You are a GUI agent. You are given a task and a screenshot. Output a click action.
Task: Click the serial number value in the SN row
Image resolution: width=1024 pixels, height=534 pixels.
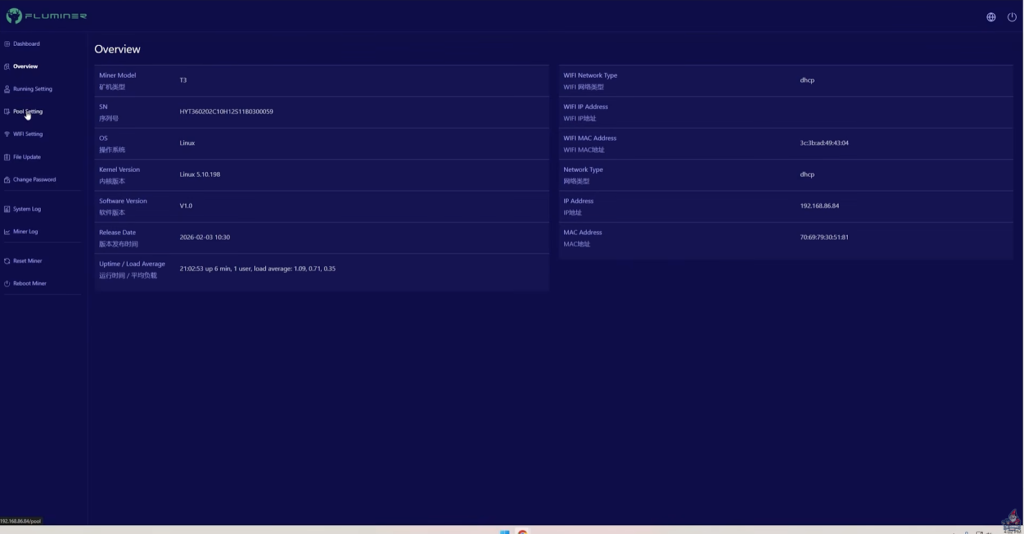226,112
